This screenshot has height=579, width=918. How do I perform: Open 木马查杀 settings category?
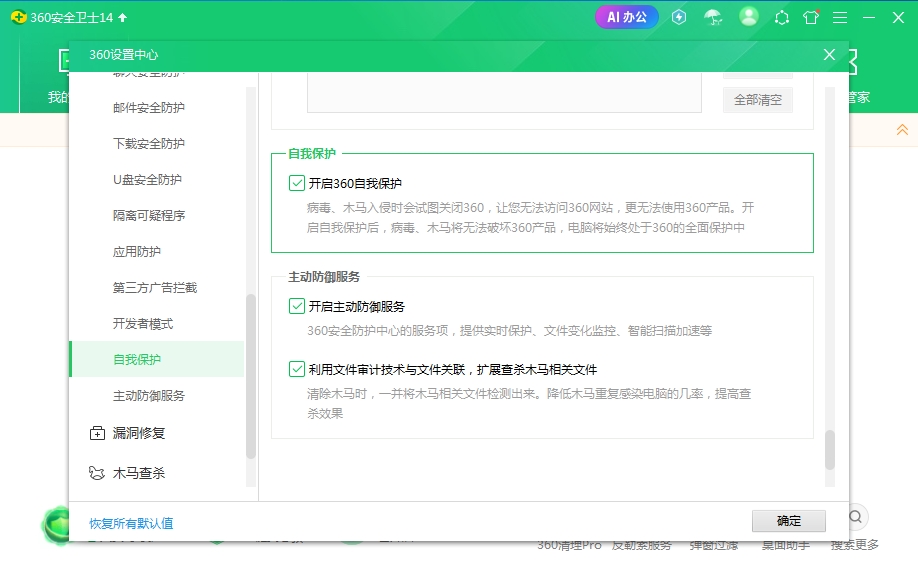[139, 473]
